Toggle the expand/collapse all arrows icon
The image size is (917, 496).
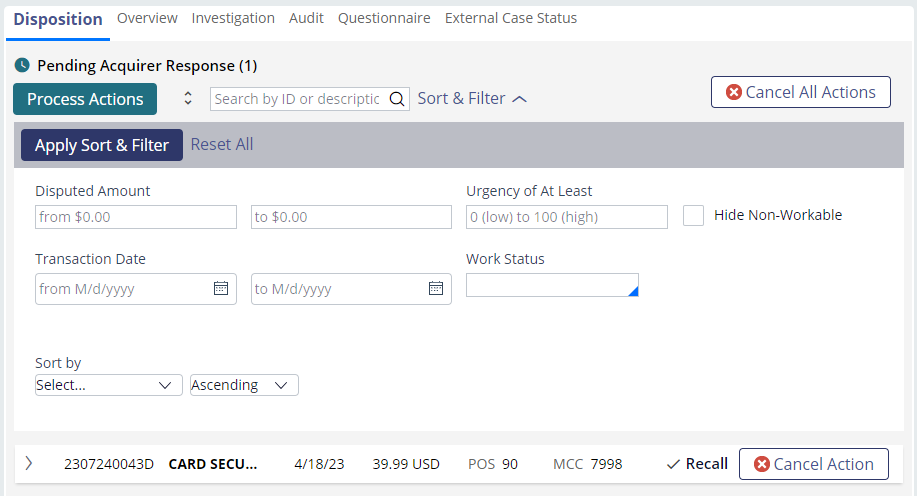click(188, 98)
